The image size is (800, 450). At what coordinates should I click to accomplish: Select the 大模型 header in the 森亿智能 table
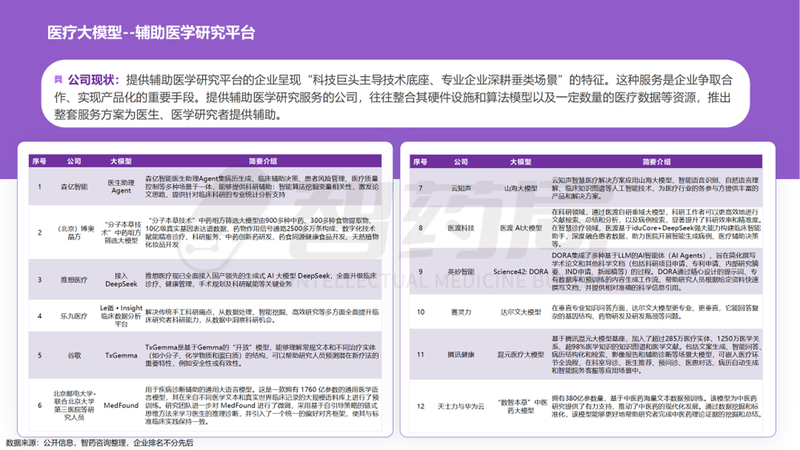(121, 161)
